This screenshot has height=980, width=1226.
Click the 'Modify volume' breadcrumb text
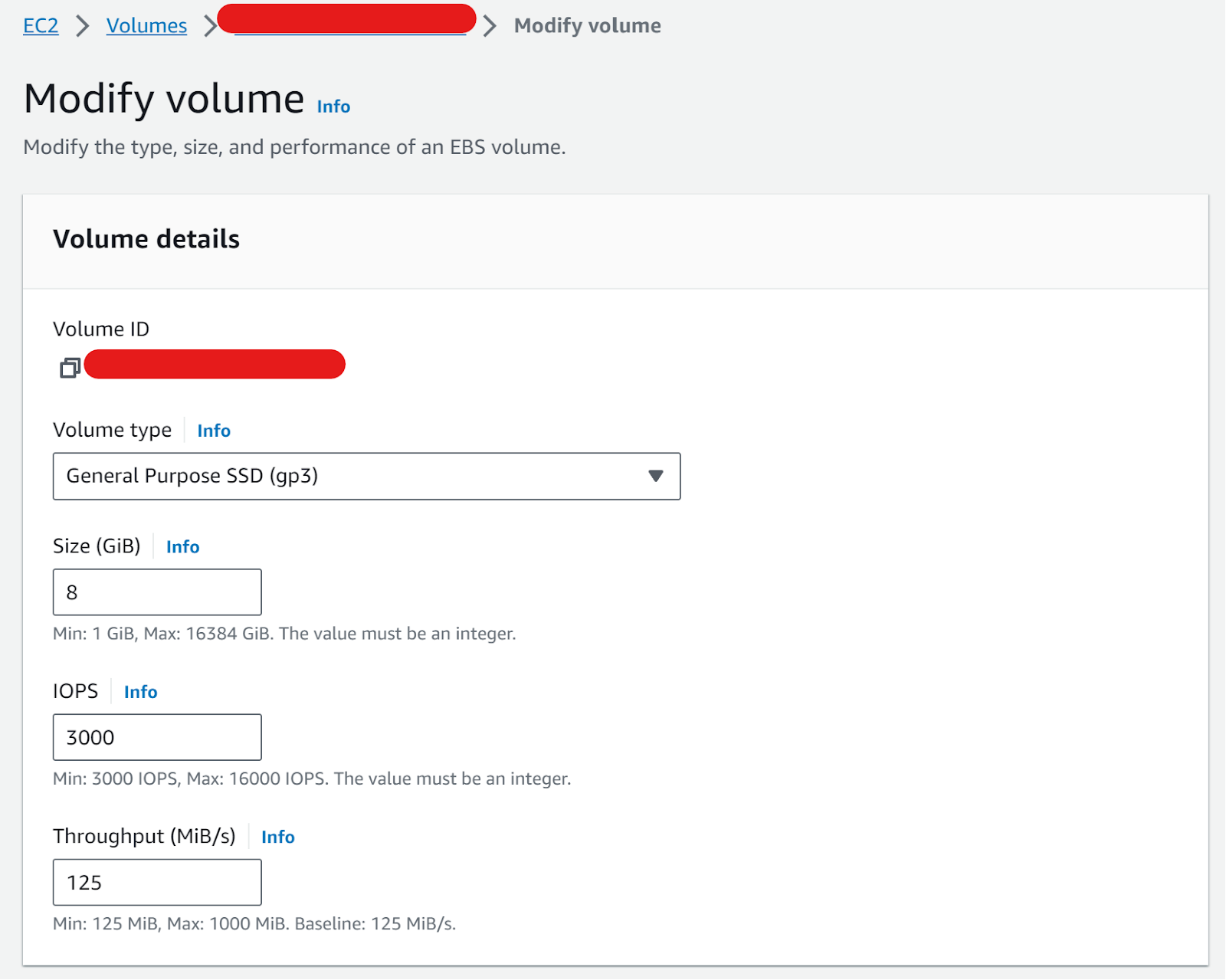click(587, 25)
